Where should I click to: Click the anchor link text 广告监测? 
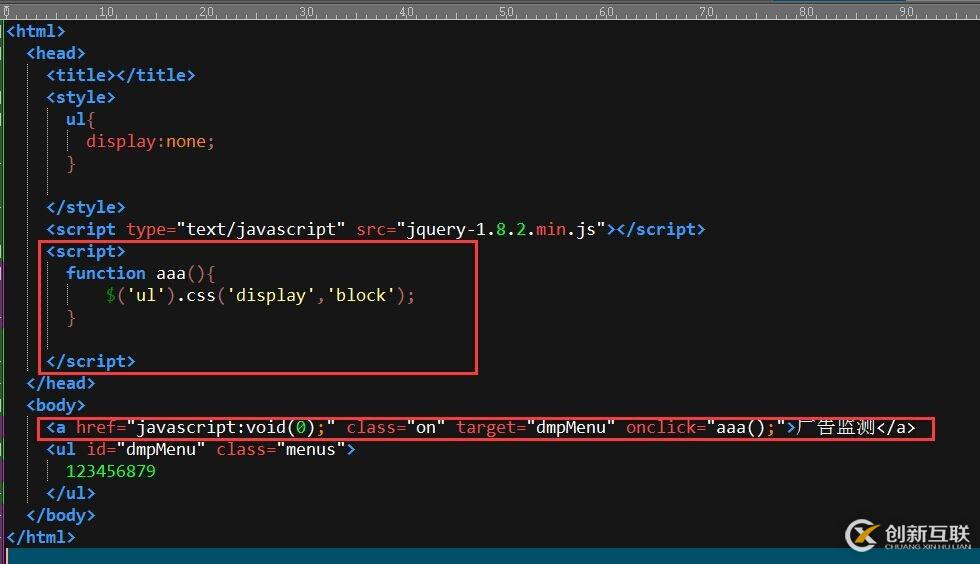coord(836,428)
